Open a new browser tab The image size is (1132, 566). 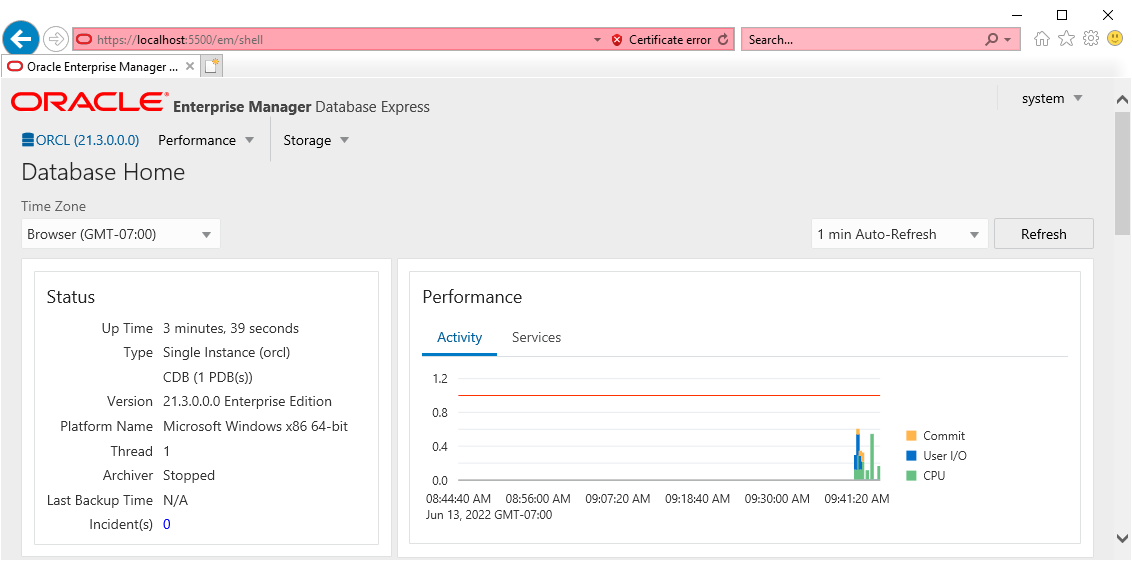[212, 66]
